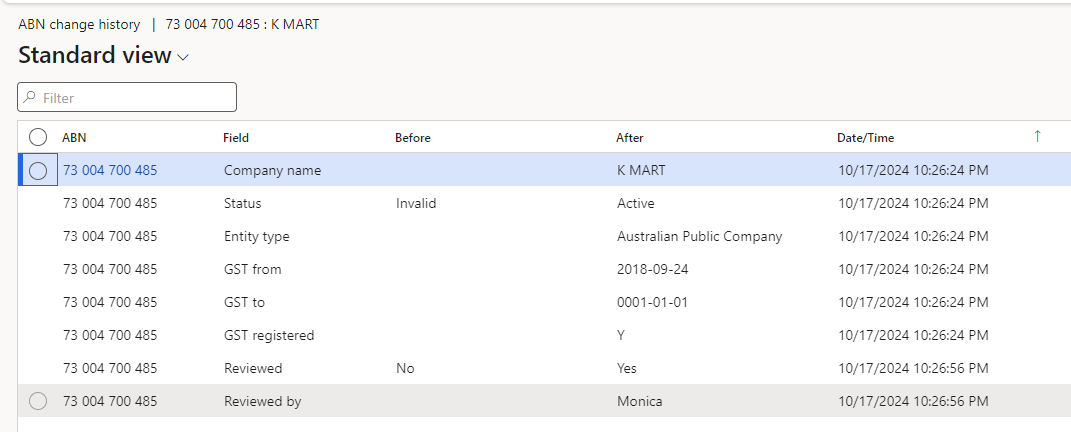Click into the Filter input field
Viewport: 1071px width, 432px height.
coord(135,98)
